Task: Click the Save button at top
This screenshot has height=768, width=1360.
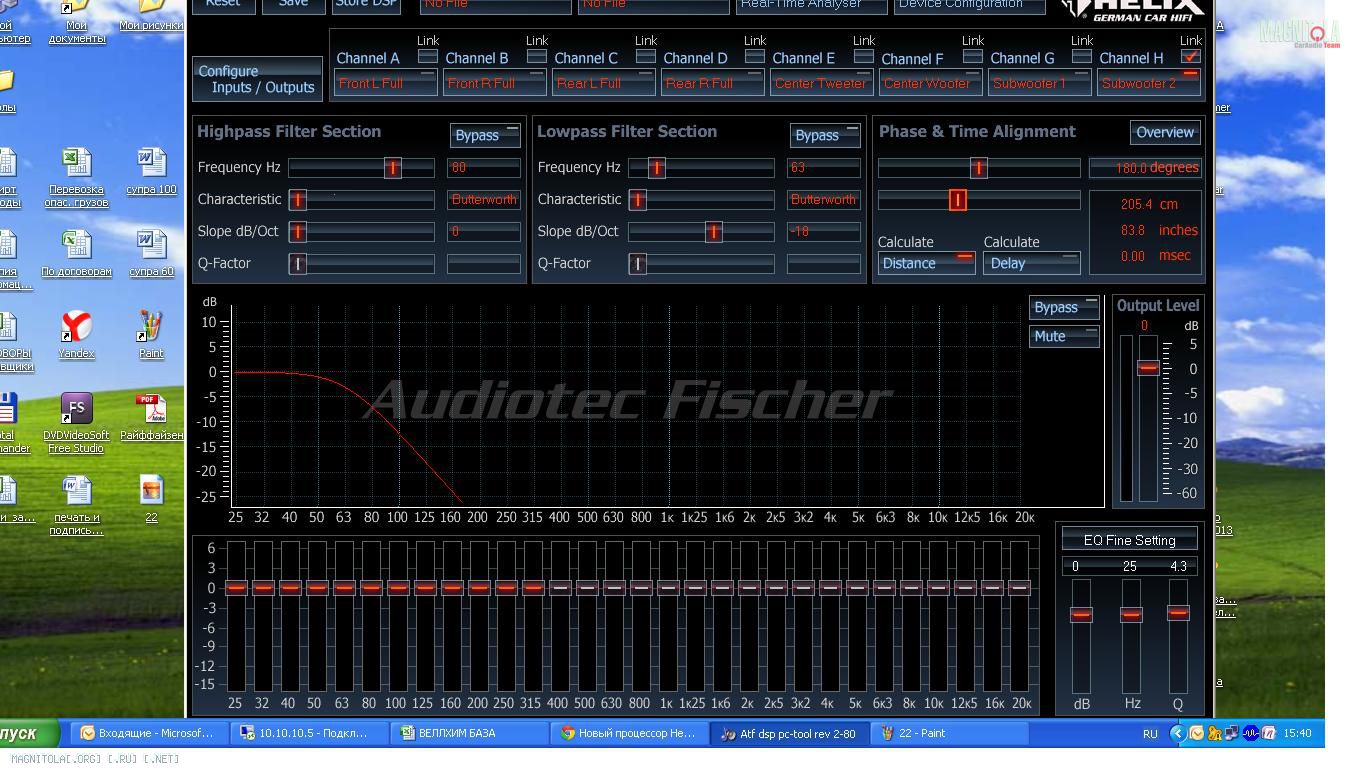Action: pyautogui.click(x=293, y=4)
